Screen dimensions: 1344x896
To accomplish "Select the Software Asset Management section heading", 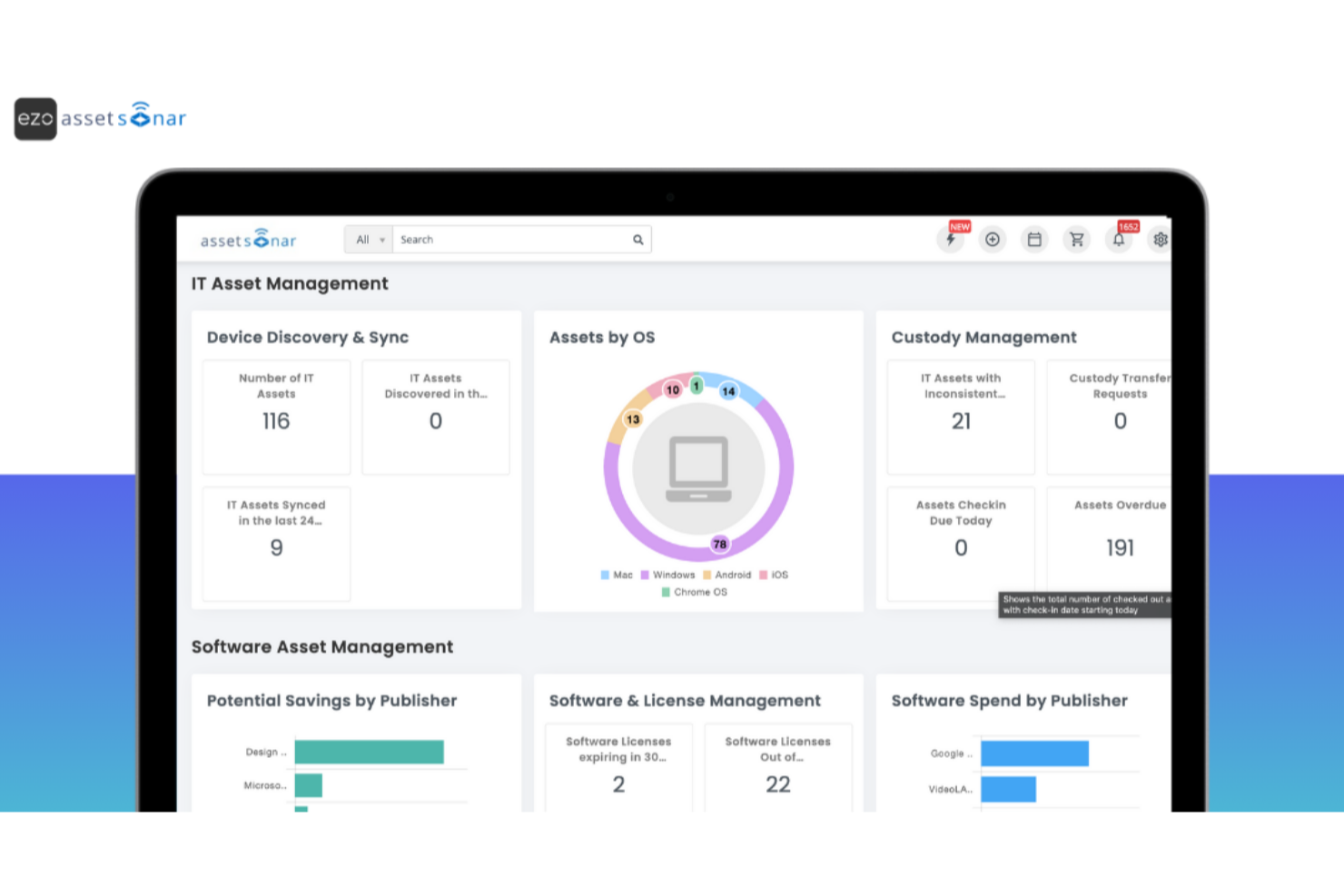I will [321, 646].
